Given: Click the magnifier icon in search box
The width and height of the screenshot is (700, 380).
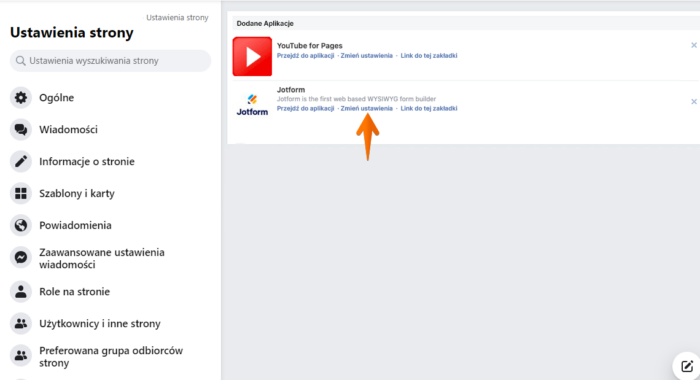Looking at the screenshot, I should tap(21, 61).
